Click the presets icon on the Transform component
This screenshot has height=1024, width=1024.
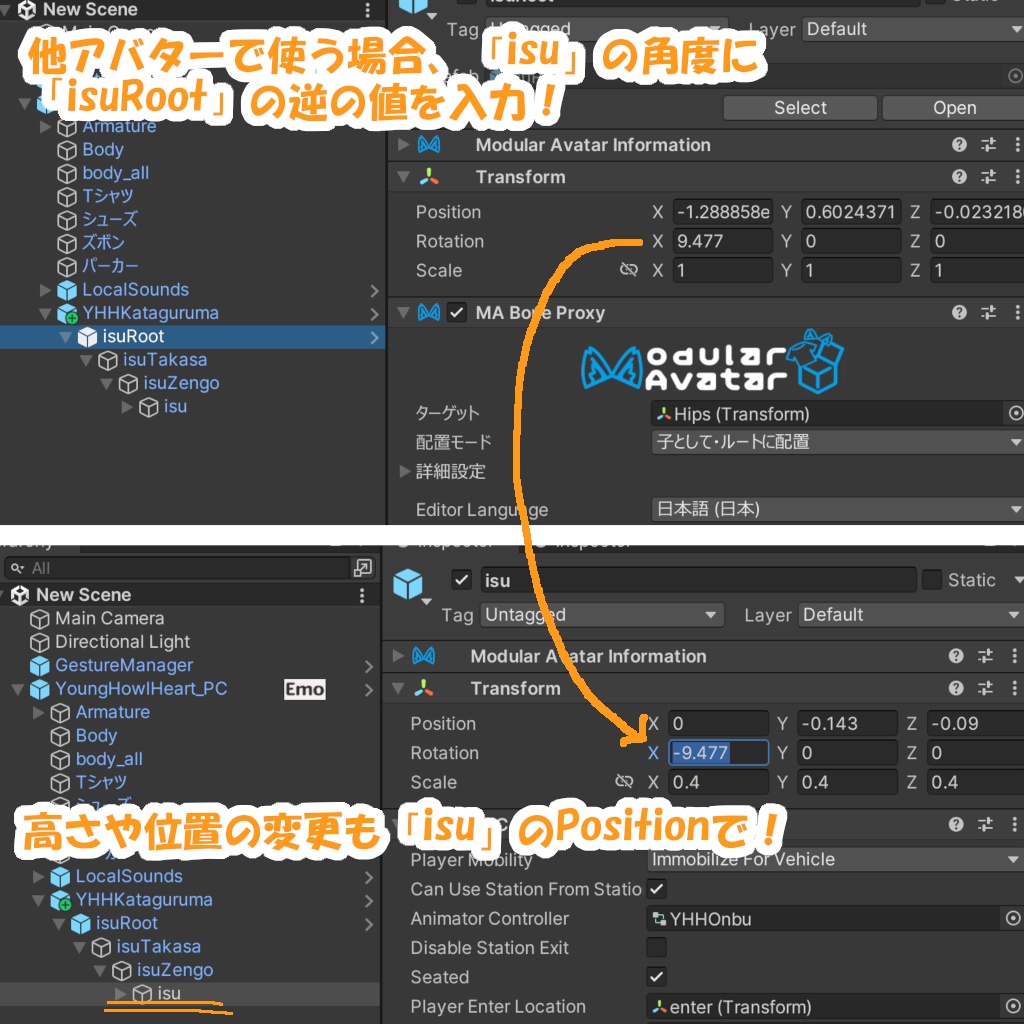987,176
